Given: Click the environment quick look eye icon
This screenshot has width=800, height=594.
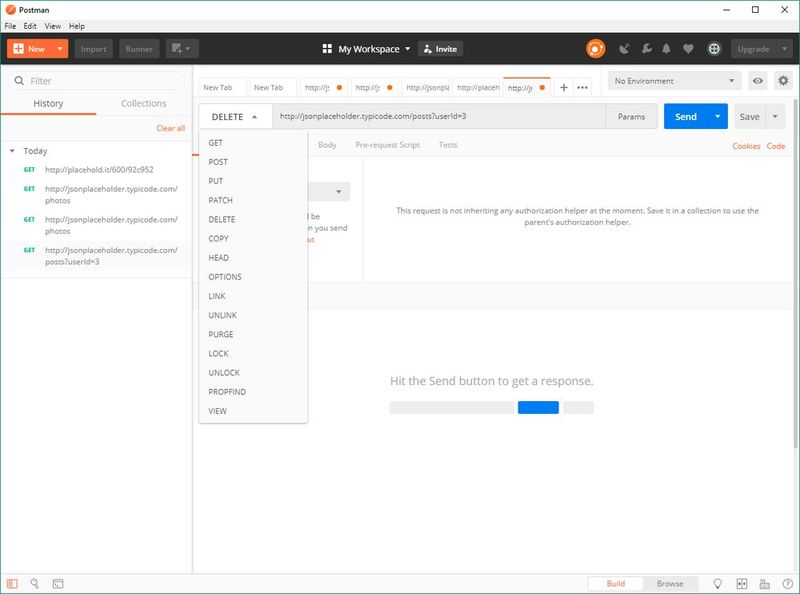Looking at the screenshot, I should pos(758,81).
